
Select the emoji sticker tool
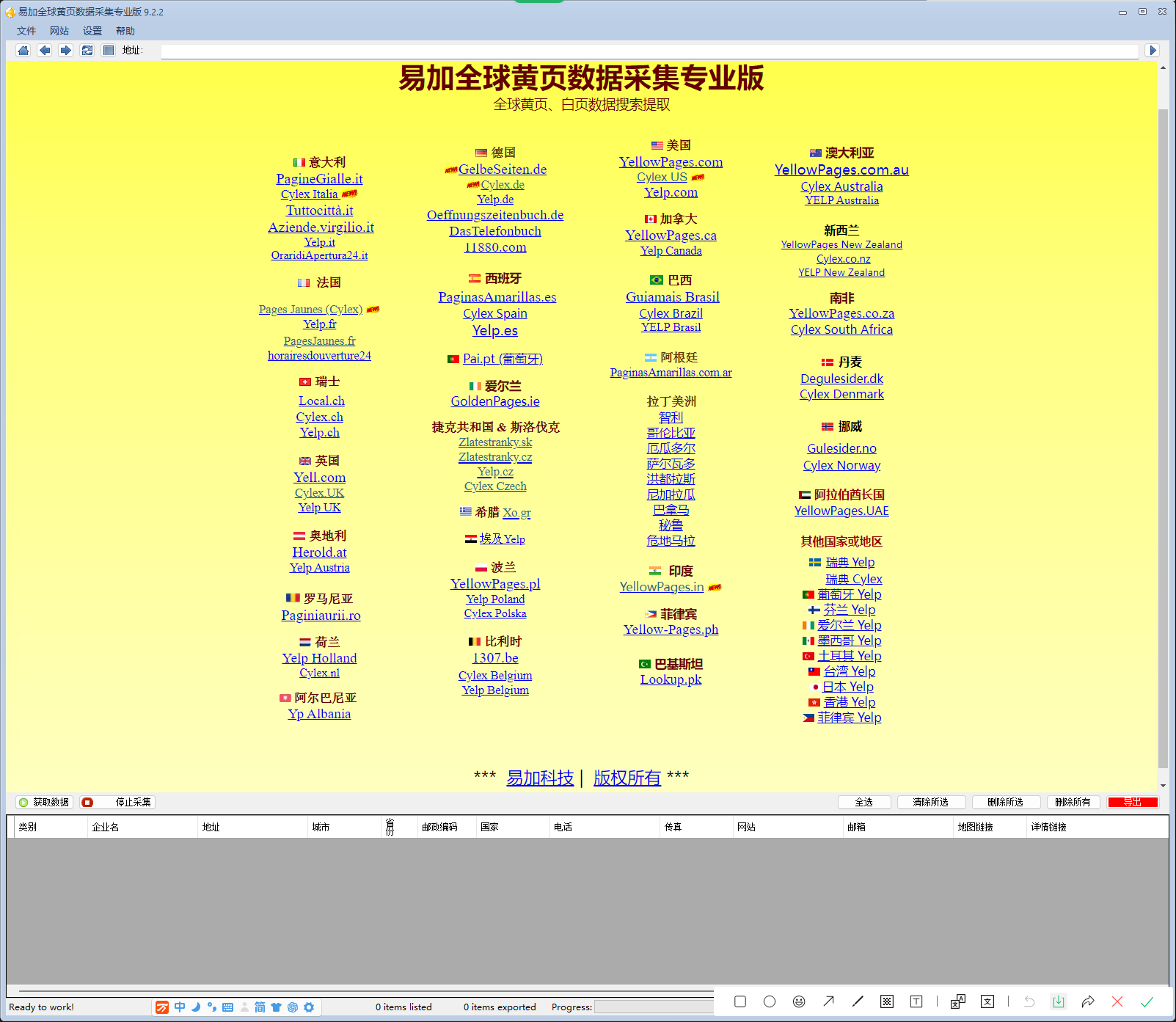tap(799, 1001)
